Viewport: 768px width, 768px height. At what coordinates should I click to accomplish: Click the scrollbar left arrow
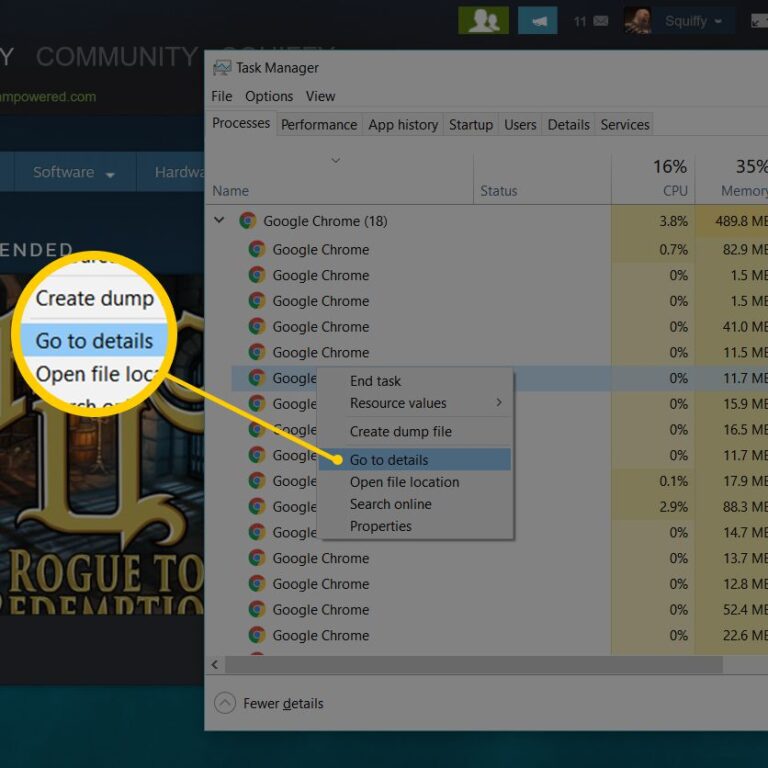click(x=215, y=665)
